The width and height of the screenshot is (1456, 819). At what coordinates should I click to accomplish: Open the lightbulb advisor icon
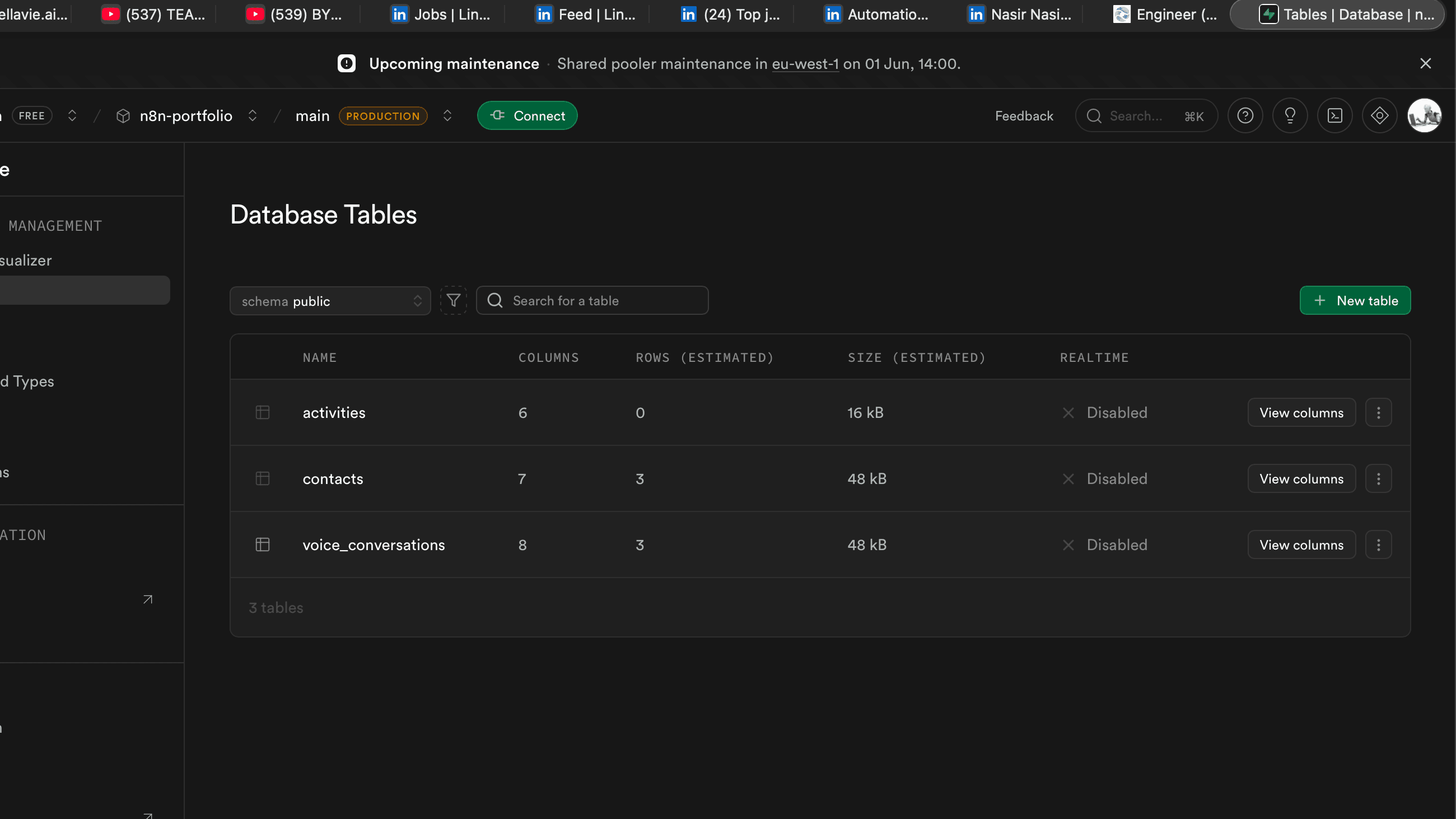tap(1290, 116)
